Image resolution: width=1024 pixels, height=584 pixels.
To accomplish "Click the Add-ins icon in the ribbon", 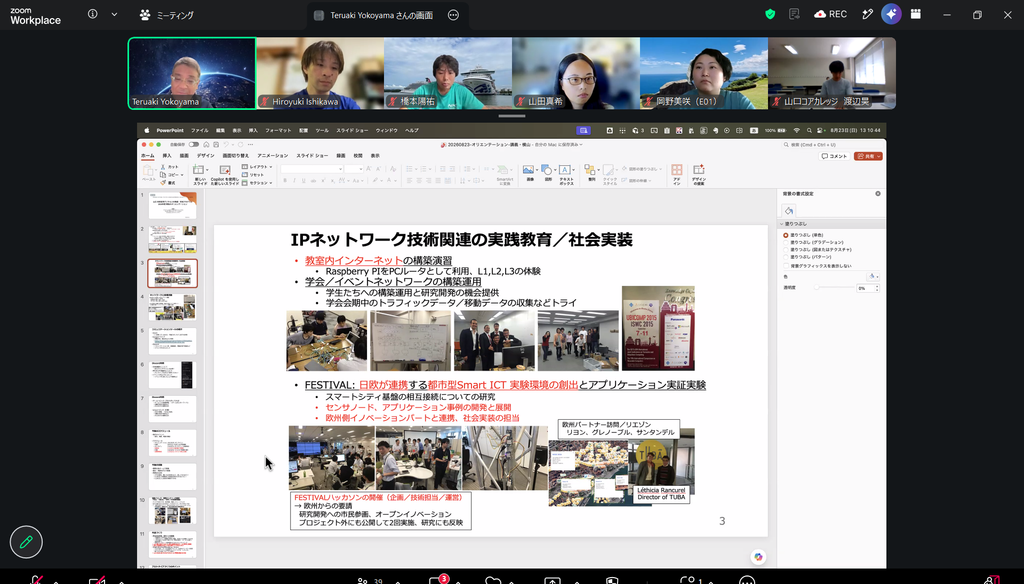I will (x=677, y=170).
